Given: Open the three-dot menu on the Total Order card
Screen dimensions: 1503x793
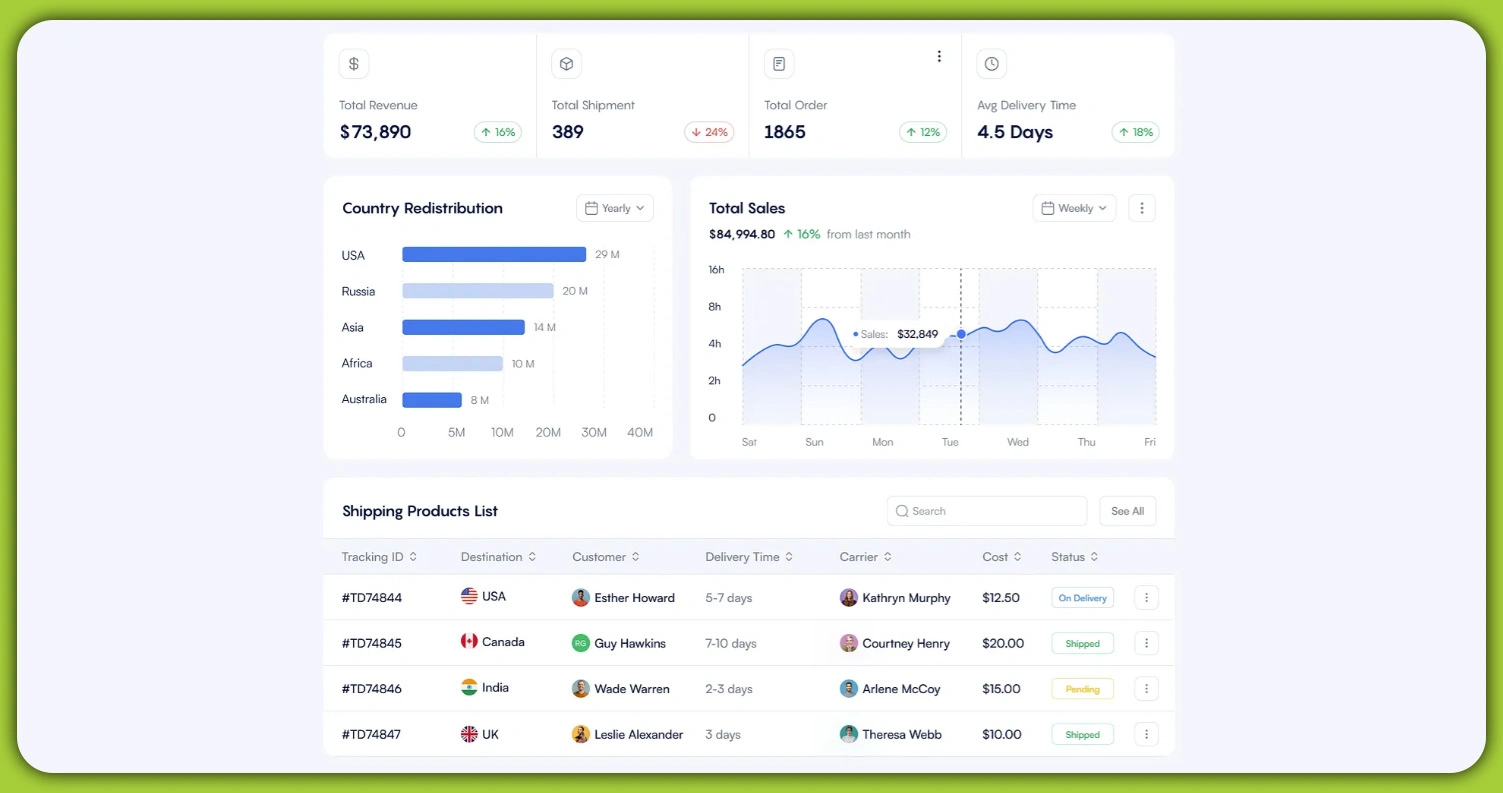Looking at the screenshot, I should tap(938, 56).
